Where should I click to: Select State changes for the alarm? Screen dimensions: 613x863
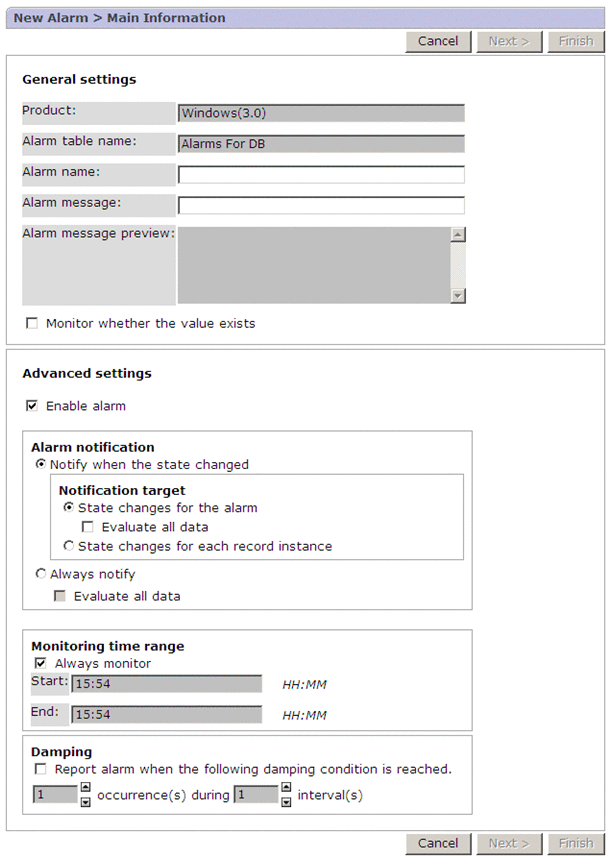click(68, 508)
